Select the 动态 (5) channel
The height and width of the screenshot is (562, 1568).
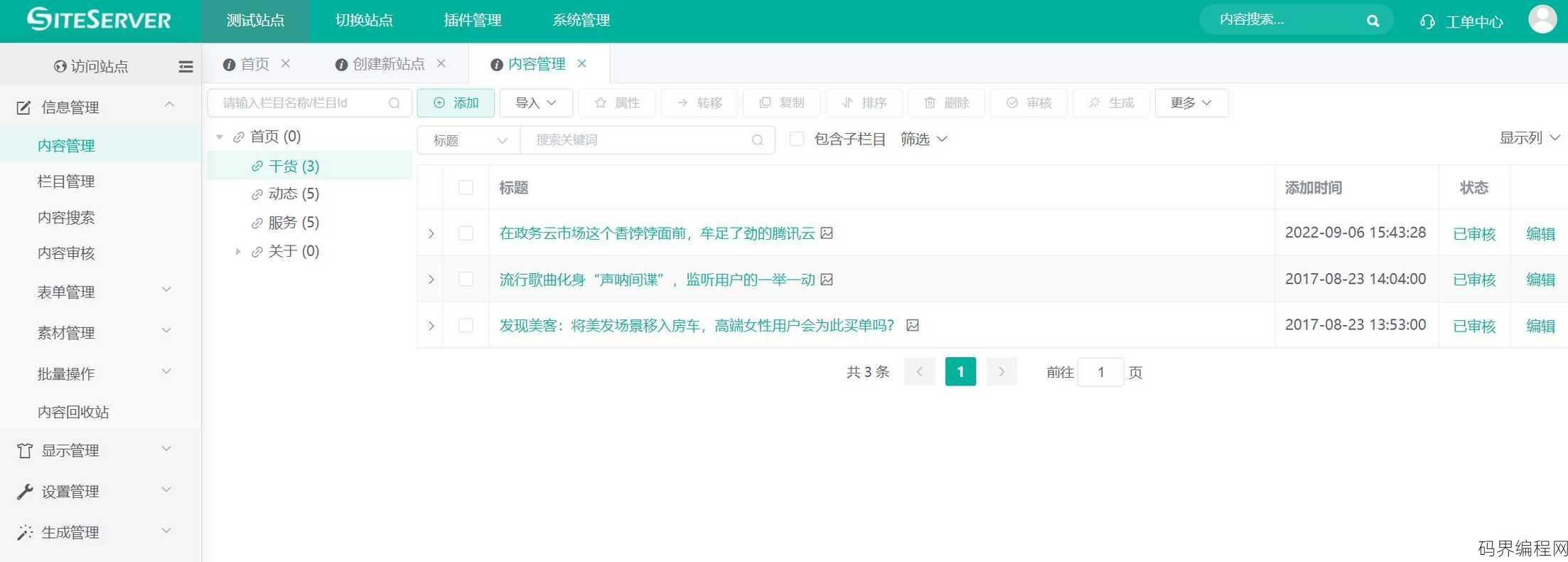(x=294, y=193)
